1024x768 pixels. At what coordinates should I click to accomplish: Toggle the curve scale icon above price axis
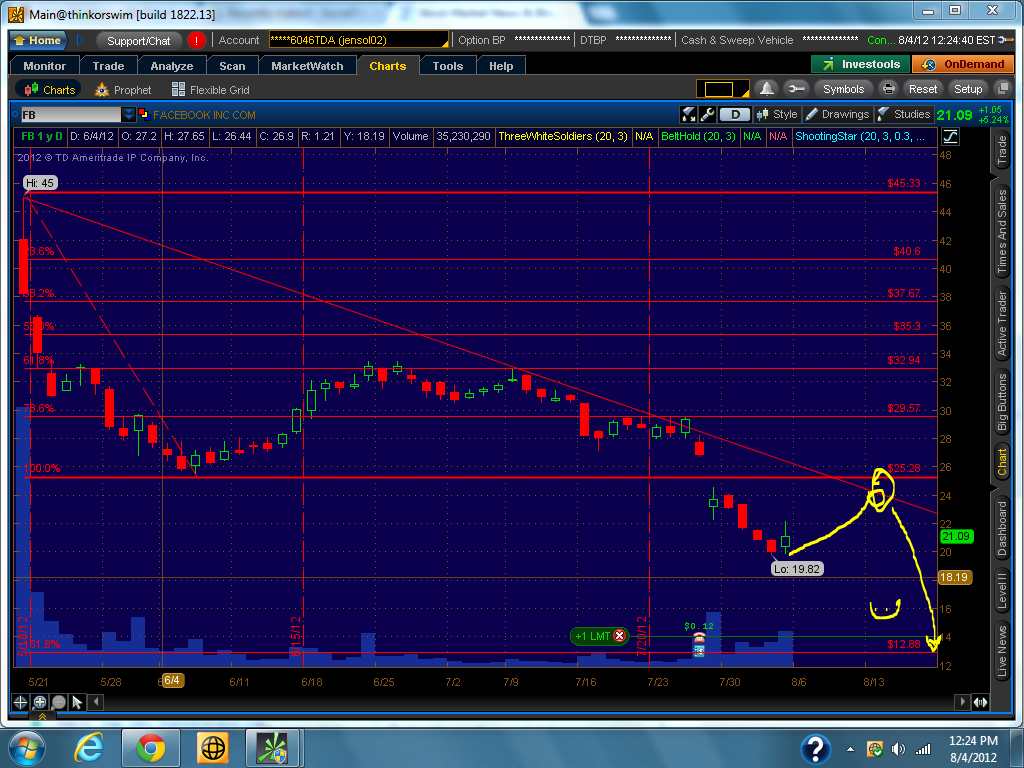[950, 136]
